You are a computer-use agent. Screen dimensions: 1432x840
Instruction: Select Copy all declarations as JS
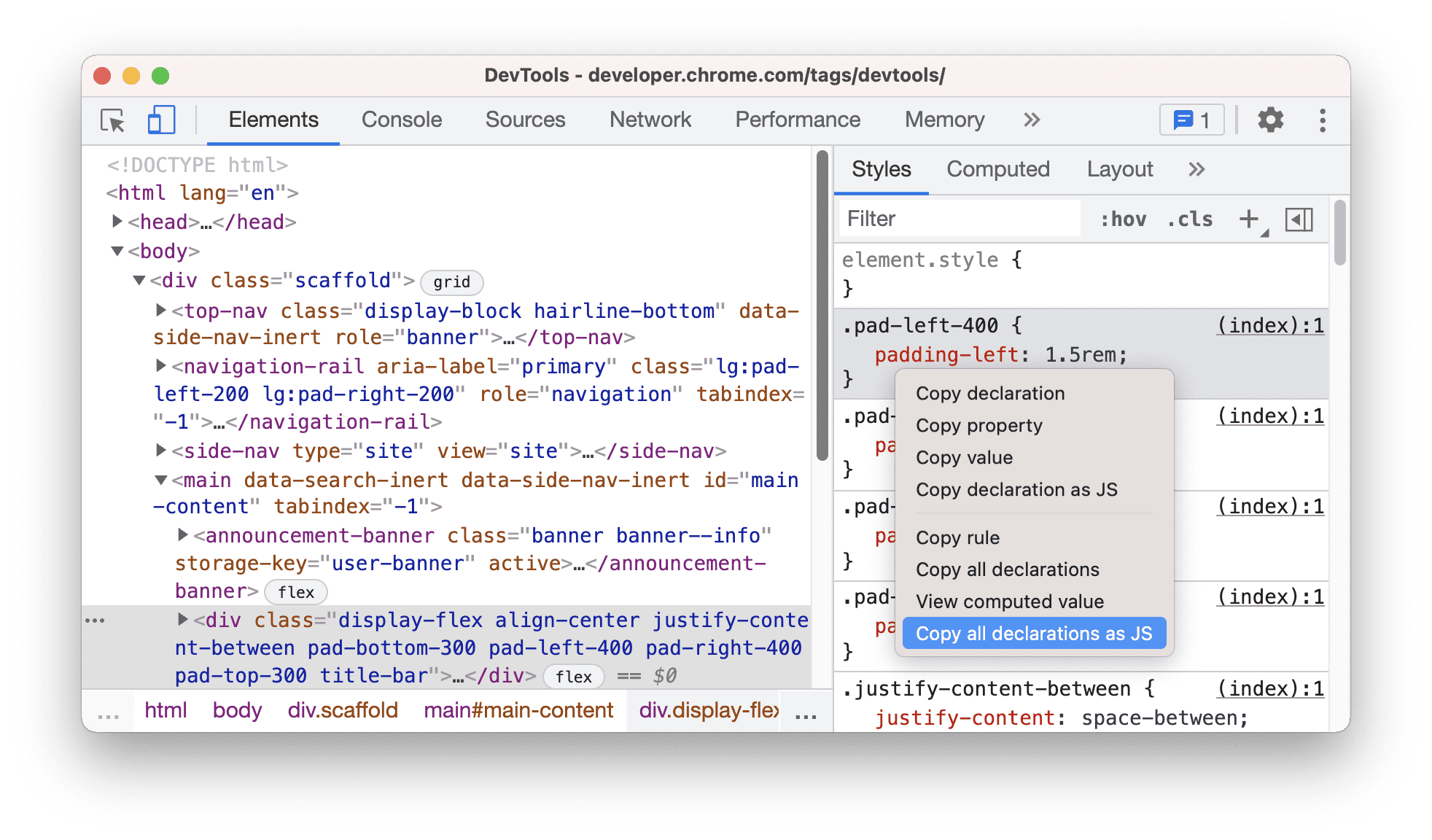click(1037, 633)
